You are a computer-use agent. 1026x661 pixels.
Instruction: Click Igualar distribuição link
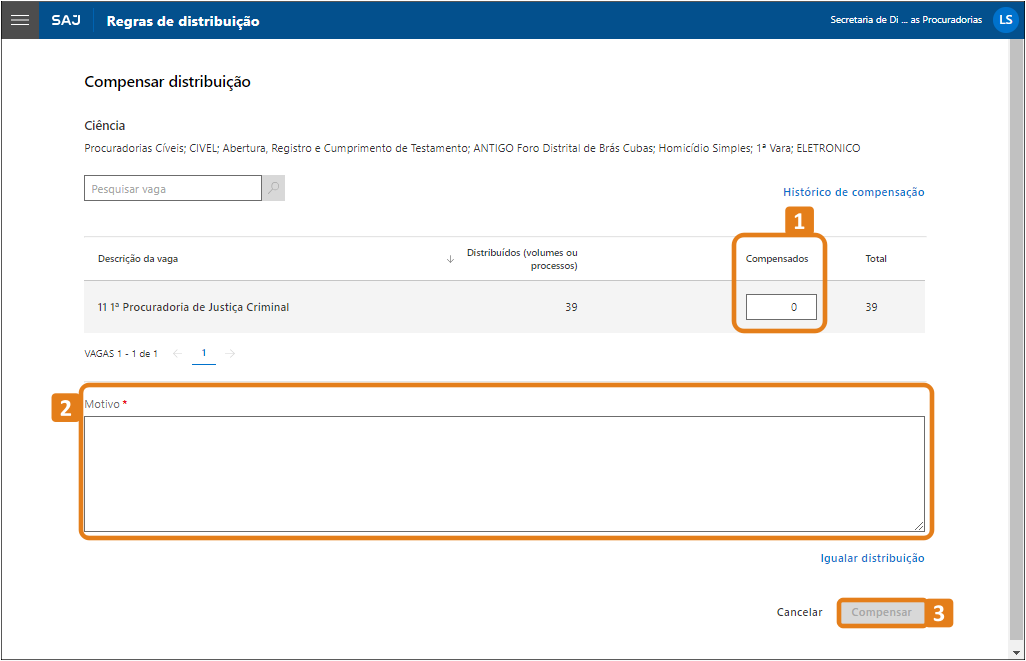pyautogui.click(x=872, y=558)
